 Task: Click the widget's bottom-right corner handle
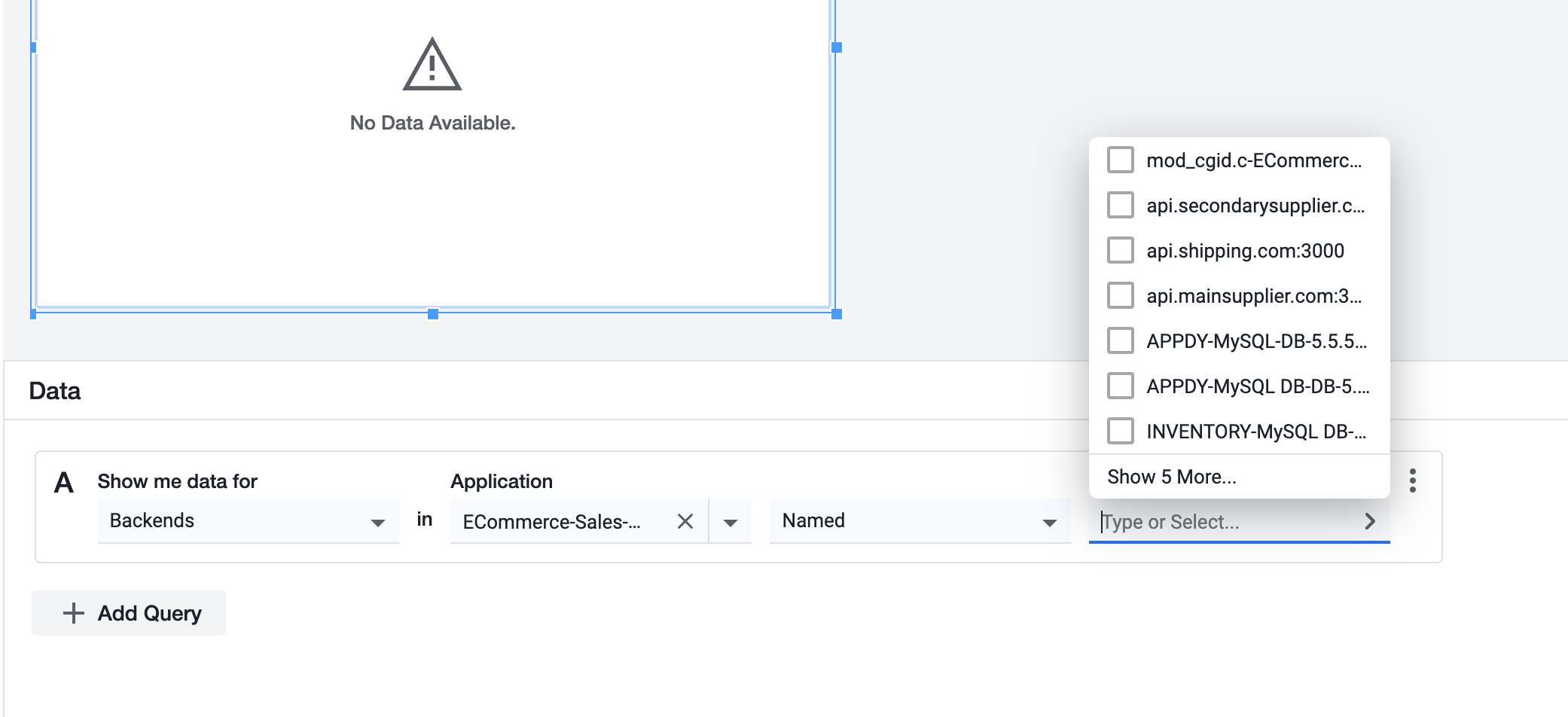pyautogui.click(x=836, y=314)
